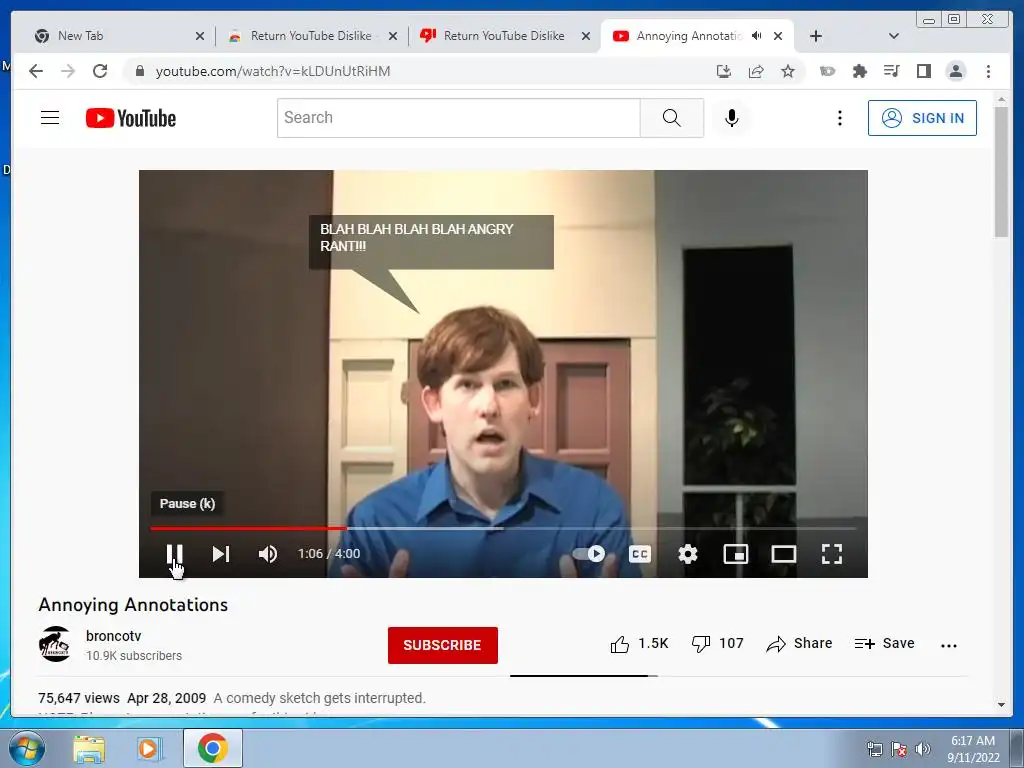This screenshot has height=768, width=1024.
Task: Enable miniplayer mode
Action: (736, 554)
